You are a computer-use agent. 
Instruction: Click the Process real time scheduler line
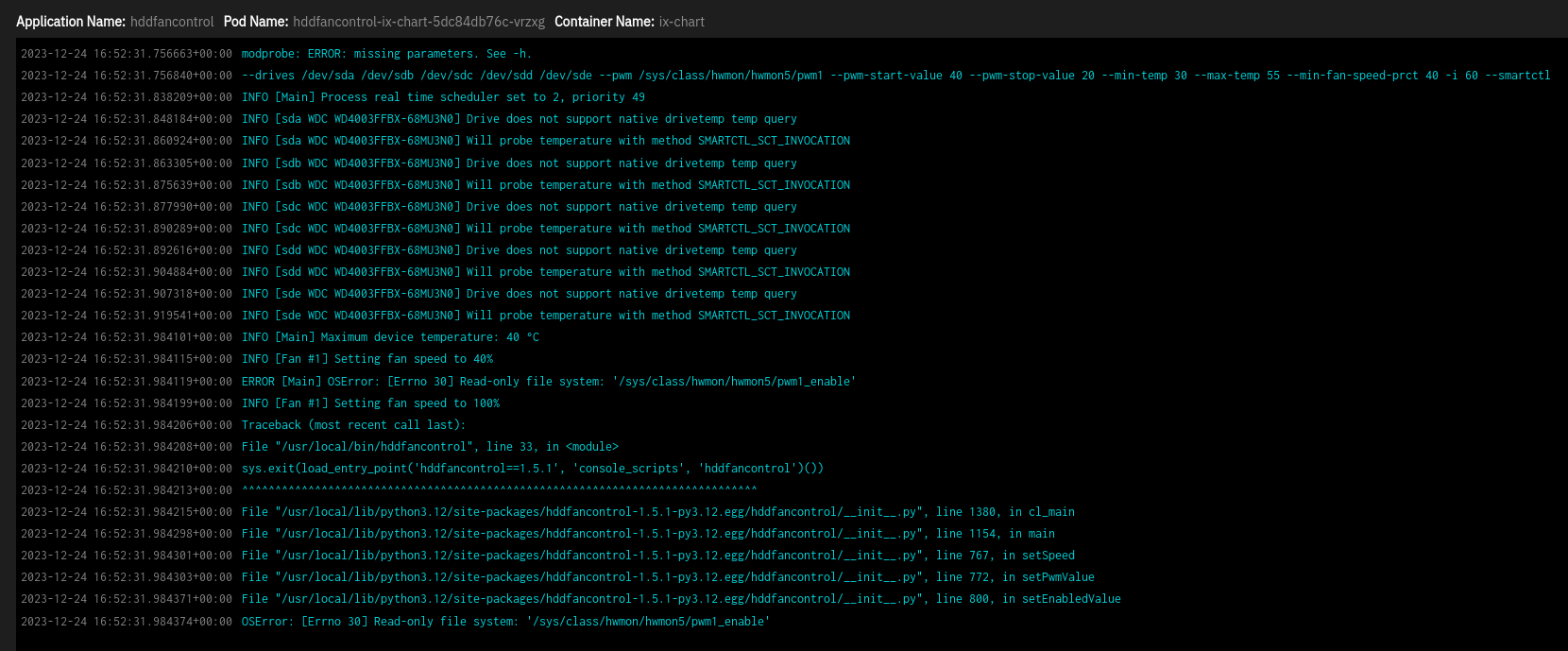click(443, 97)
